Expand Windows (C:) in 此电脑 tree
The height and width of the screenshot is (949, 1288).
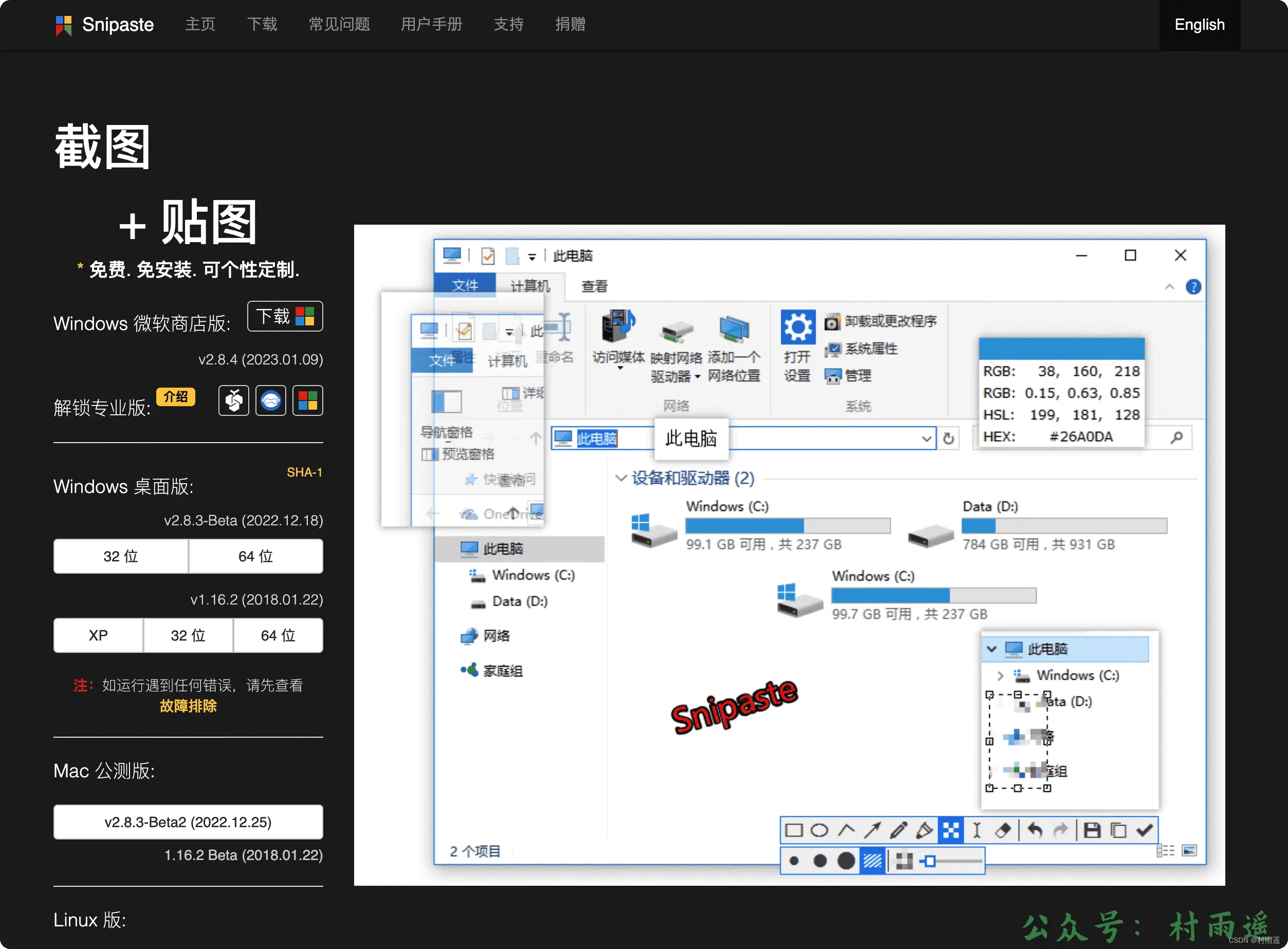pos(1000,676)
